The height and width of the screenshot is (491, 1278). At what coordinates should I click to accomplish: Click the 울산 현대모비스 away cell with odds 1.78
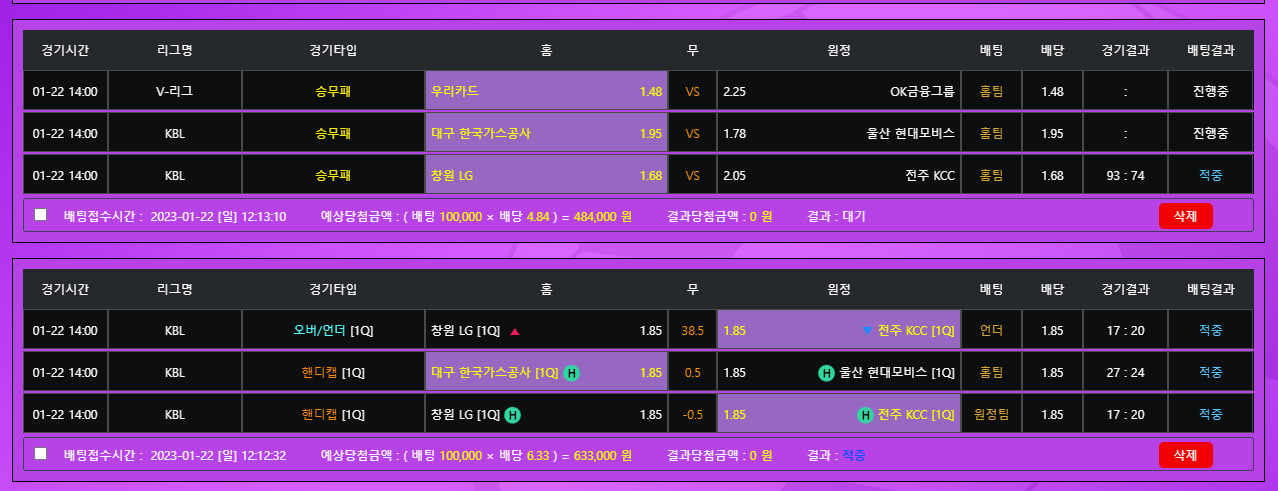pos(838,133)
